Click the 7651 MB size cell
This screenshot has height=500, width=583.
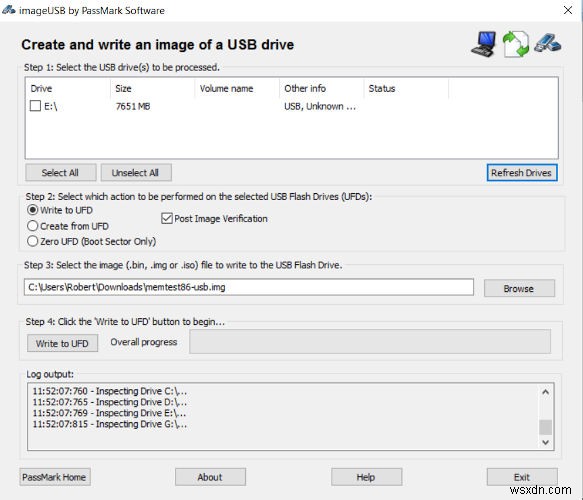tap(133, 106)
